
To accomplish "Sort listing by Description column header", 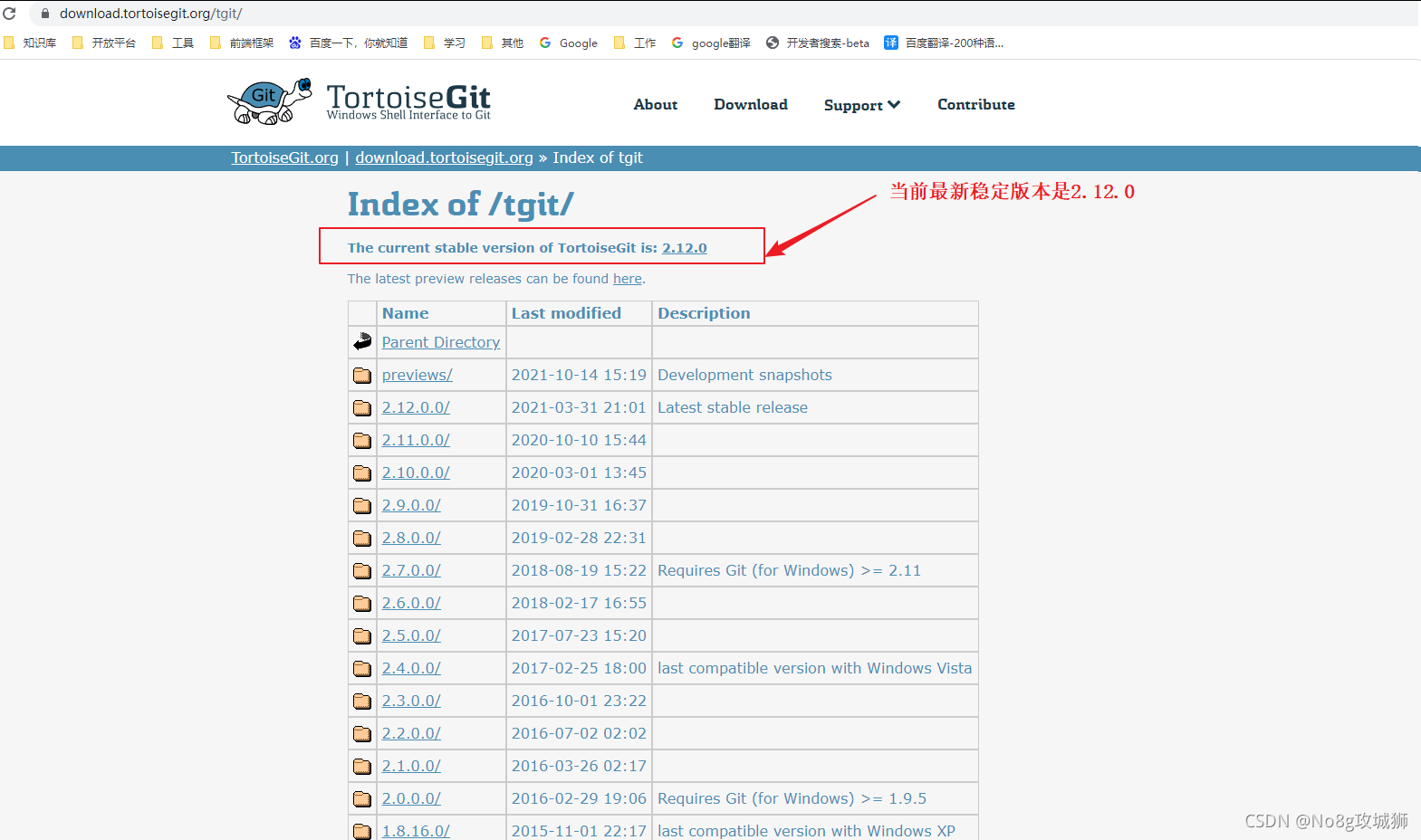I will pos(704,313).
